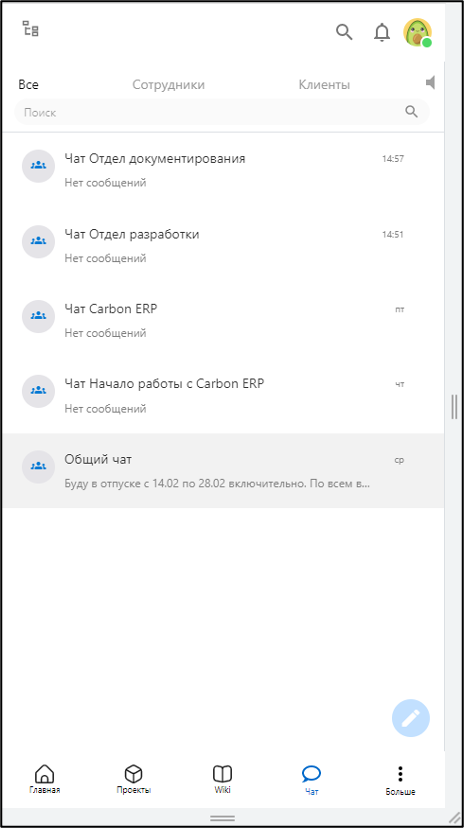
Task: Focus the Поиск chat search field
Action: pos(222,112)
